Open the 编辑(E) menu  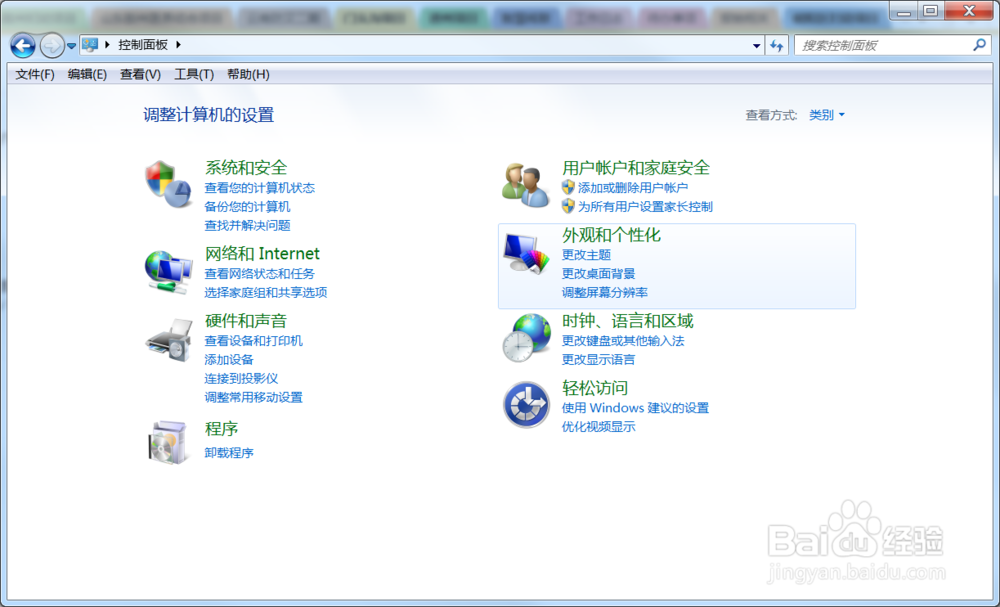[87, 75]
